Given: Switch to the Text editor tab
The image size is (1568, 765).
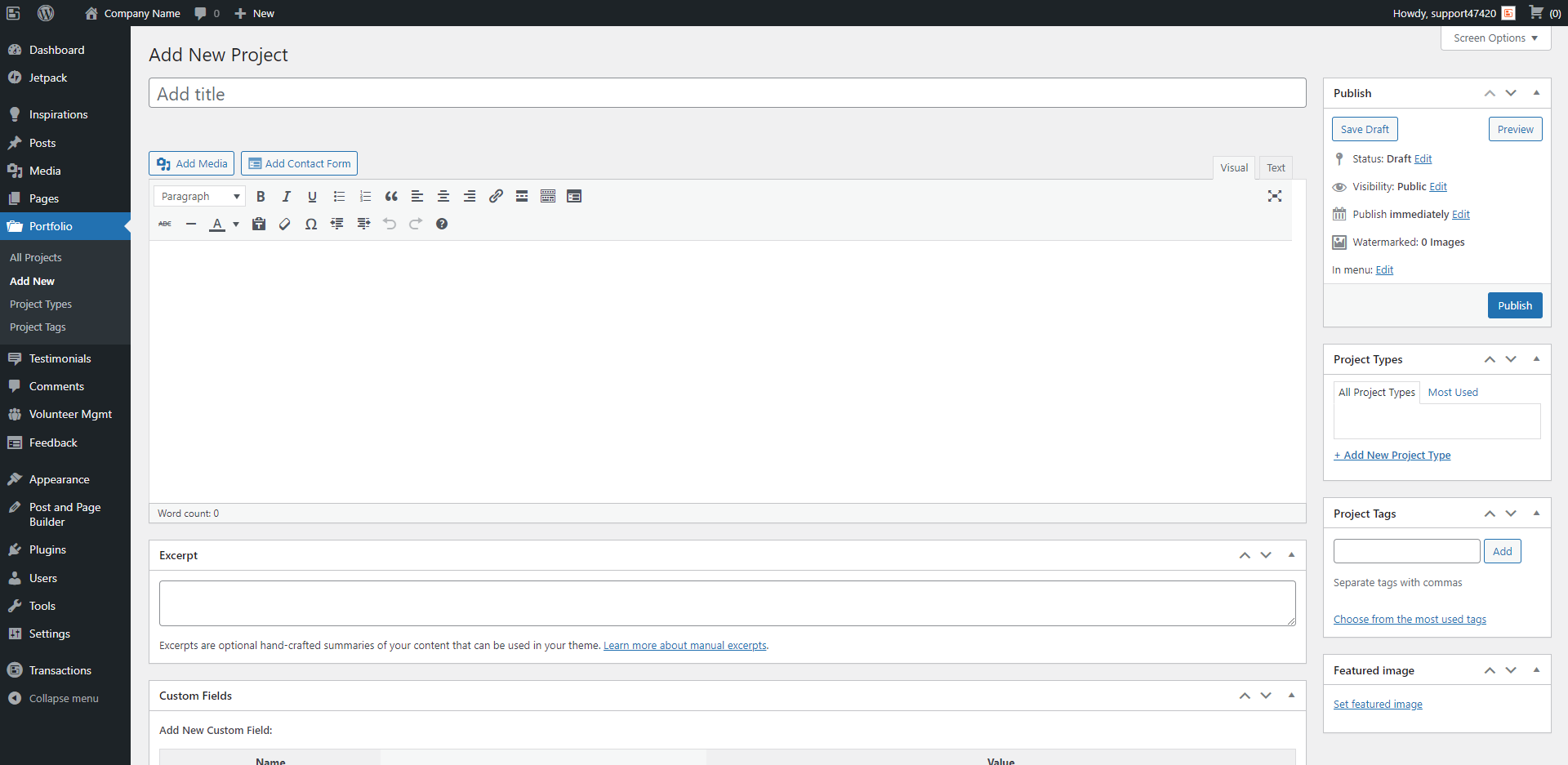Looking at the screenshot, I should coord(1276,167).
